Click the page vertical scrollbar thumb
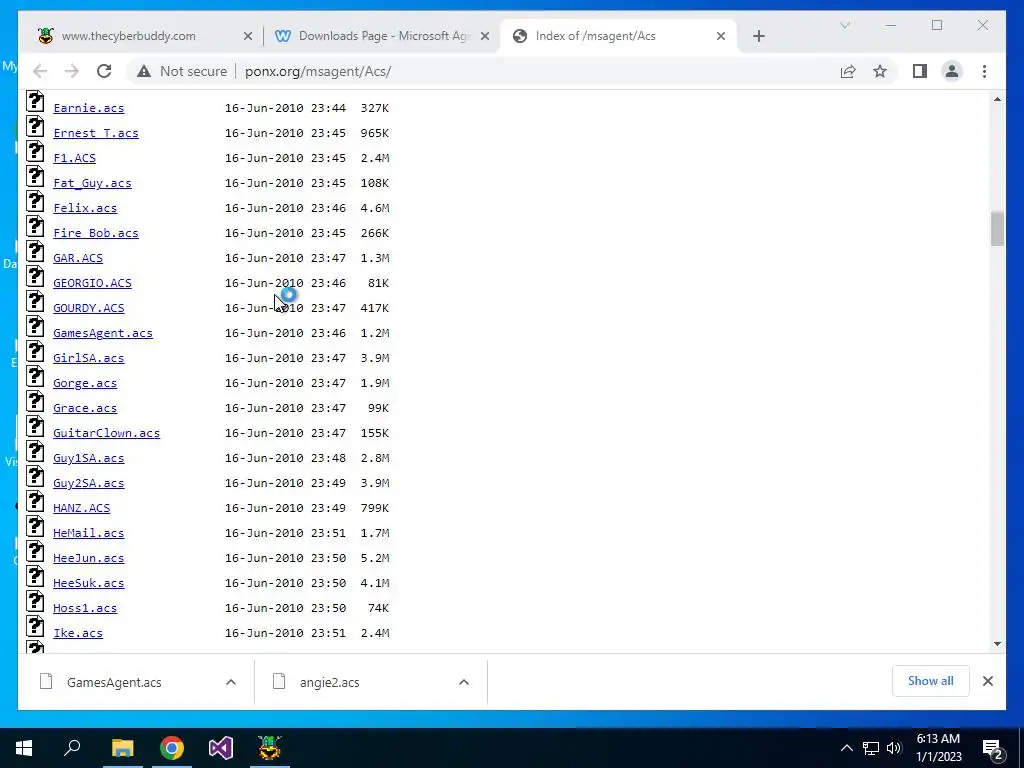The height and width of the screenshot is (768, 1024). tap(997, 229)
